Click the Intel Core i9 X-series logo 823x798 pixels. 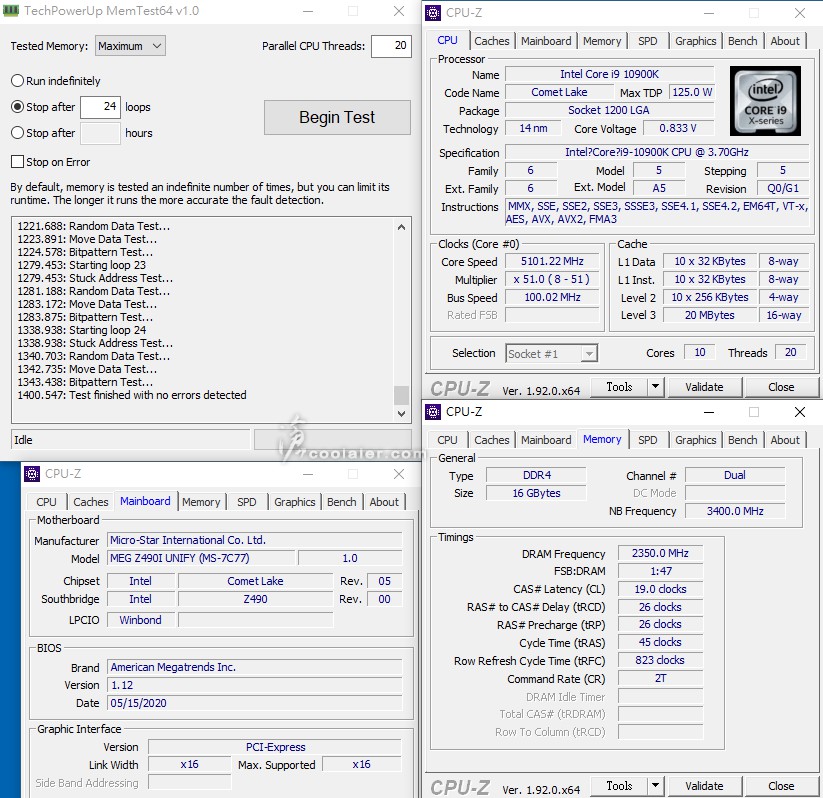(x=765, y=101)
